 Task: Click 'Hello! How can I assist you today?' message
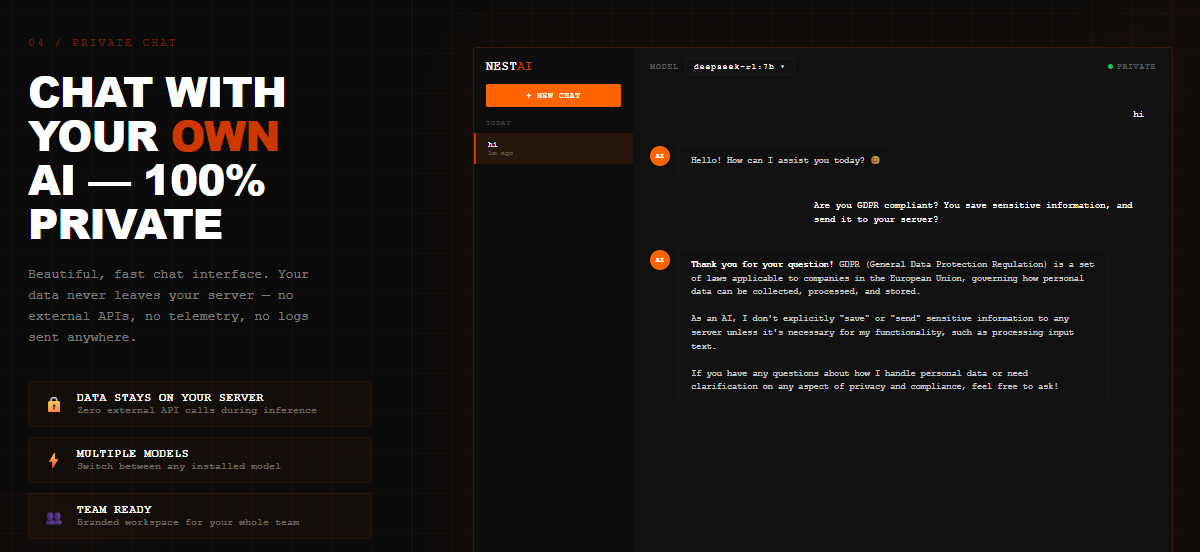(786, 160)
